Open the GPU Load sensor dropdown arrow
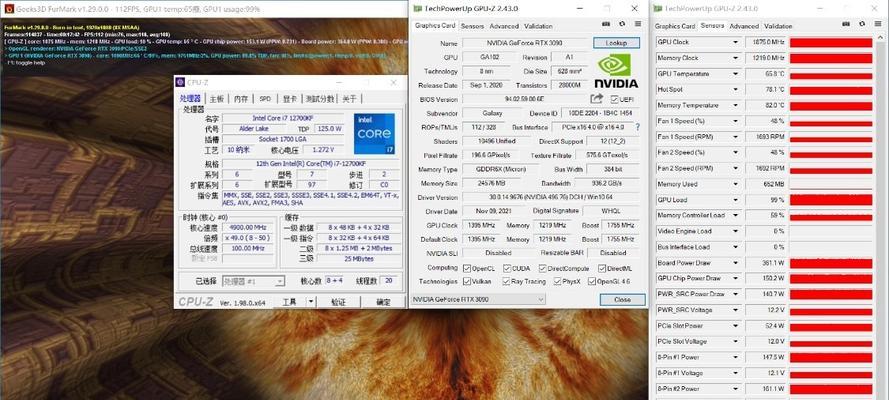Image resolution: width=889 pixels, height=400 pixels. pyautogui.click(x=735, y=200)
